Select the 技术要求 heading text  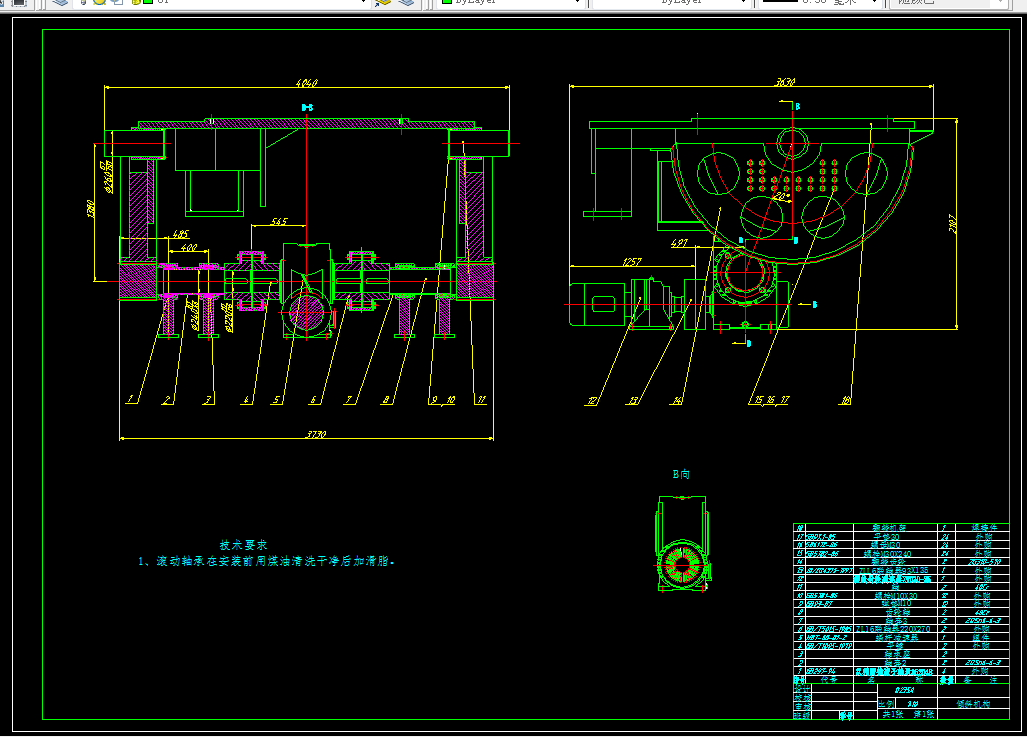[x=243, y=545]
